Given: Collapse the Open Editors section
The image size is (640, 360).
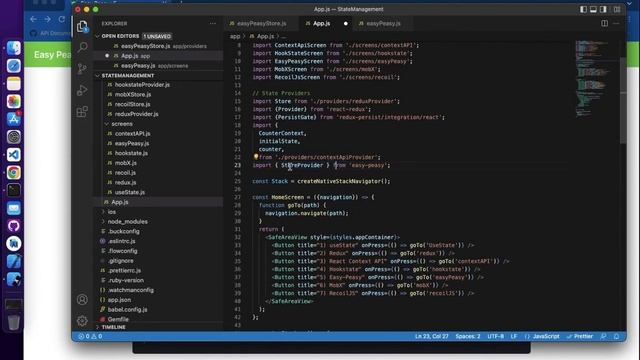Looking at the screenshot, I should click(x=120, y=36).
